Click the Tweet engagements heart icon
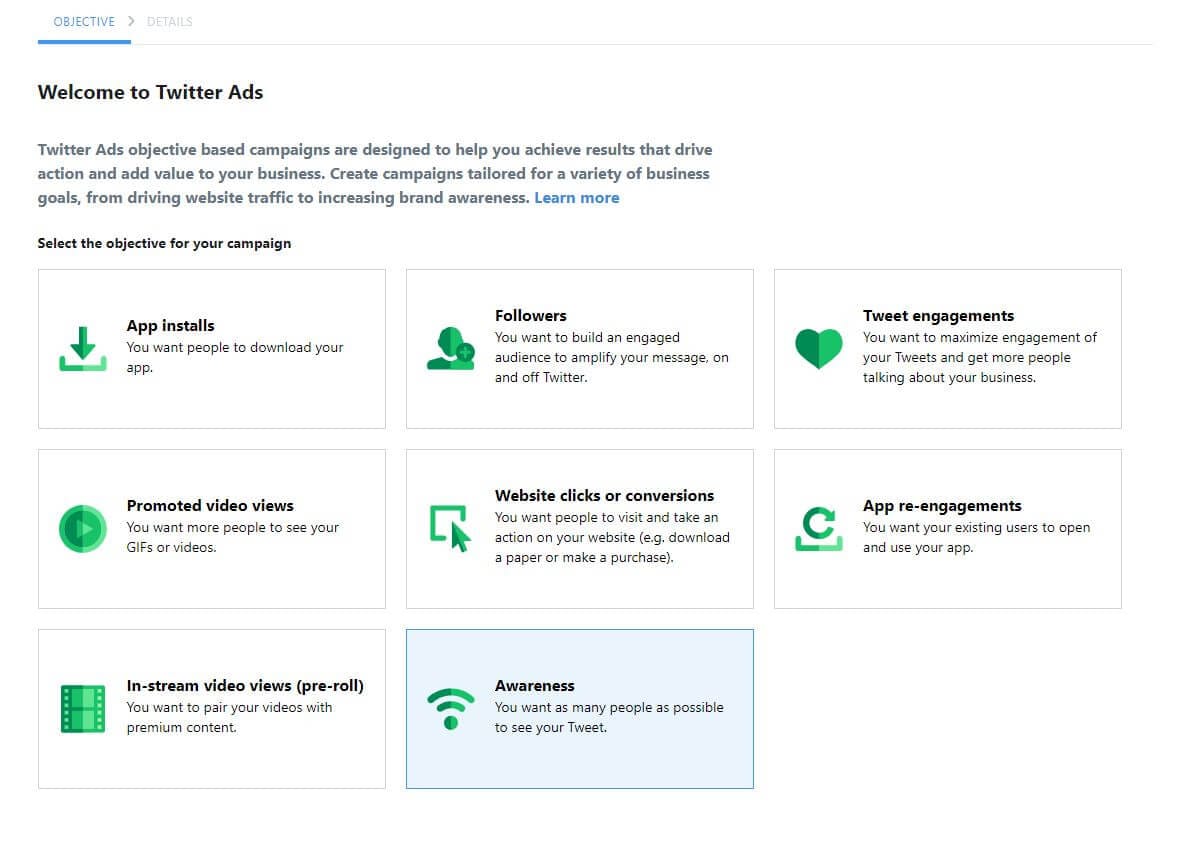This screenshot has width=1200, height=843. click(x=818, y=349)
